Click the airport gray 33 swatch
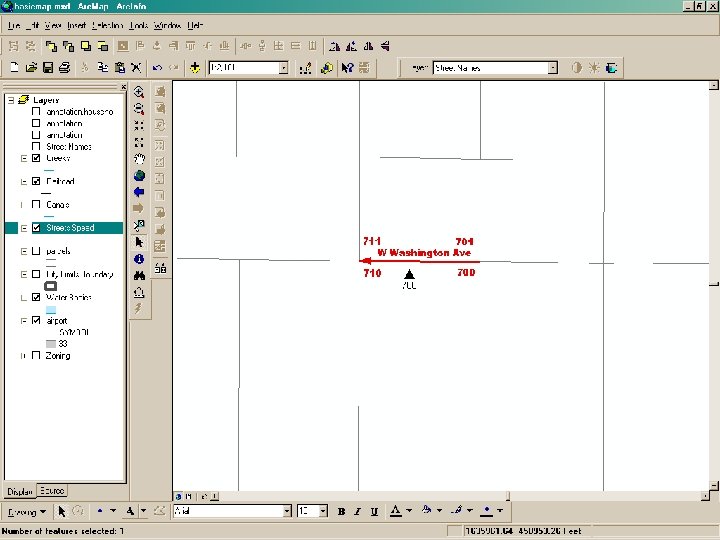This screenshot has width=720, height=540. pos(51,343)
